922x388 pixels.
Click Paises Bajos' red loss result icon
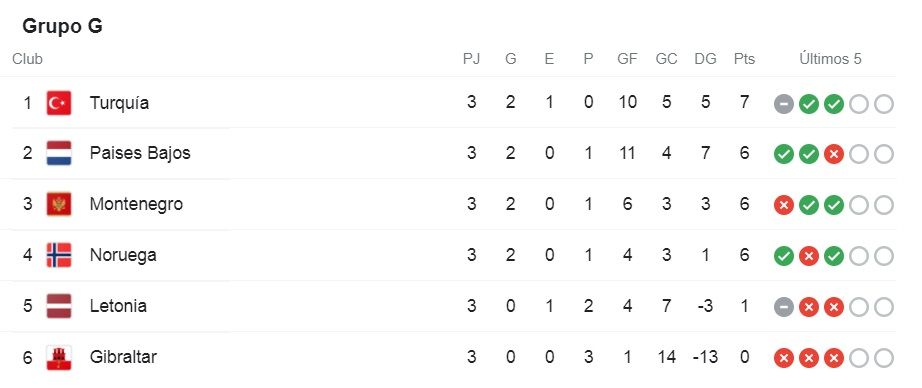(x=834, y=155)
